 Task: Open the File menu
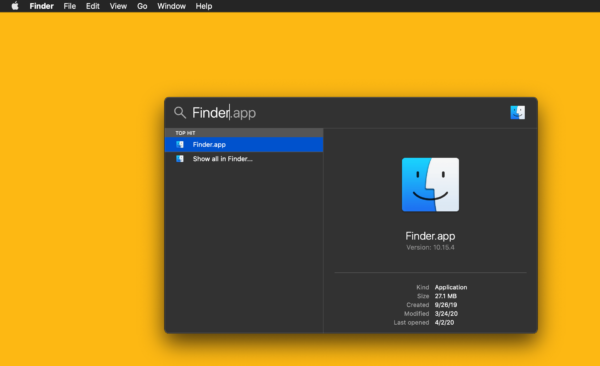tap(70, 6)
